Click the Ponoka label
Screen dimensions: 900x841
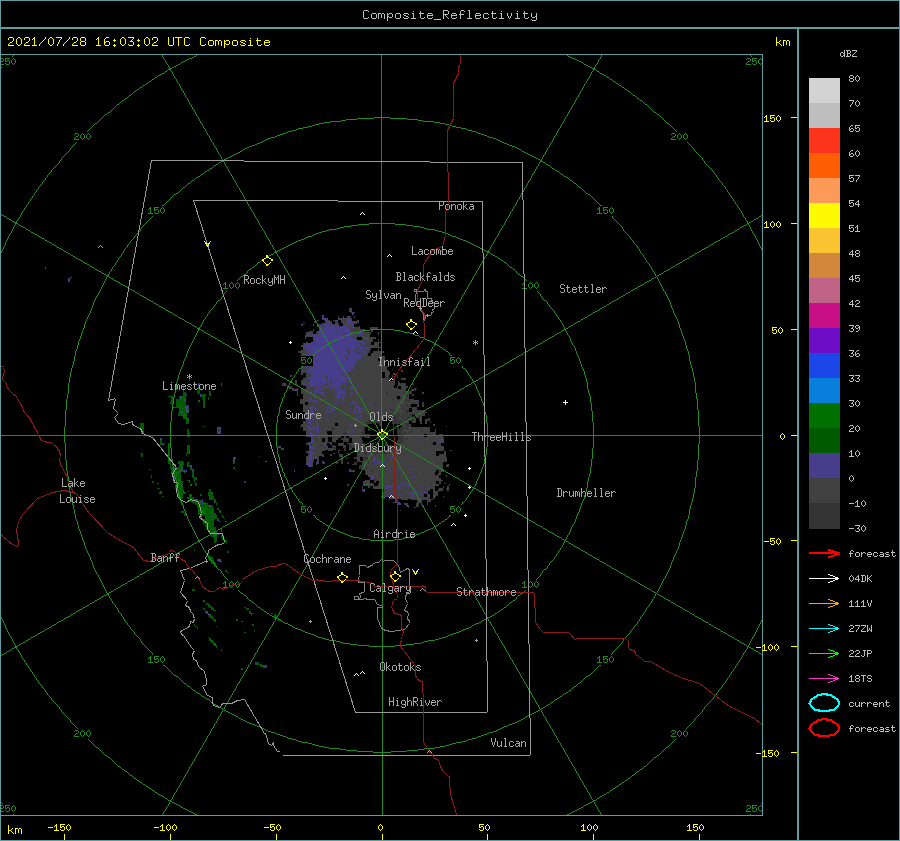pyautogui.click(x=456, y=206)
